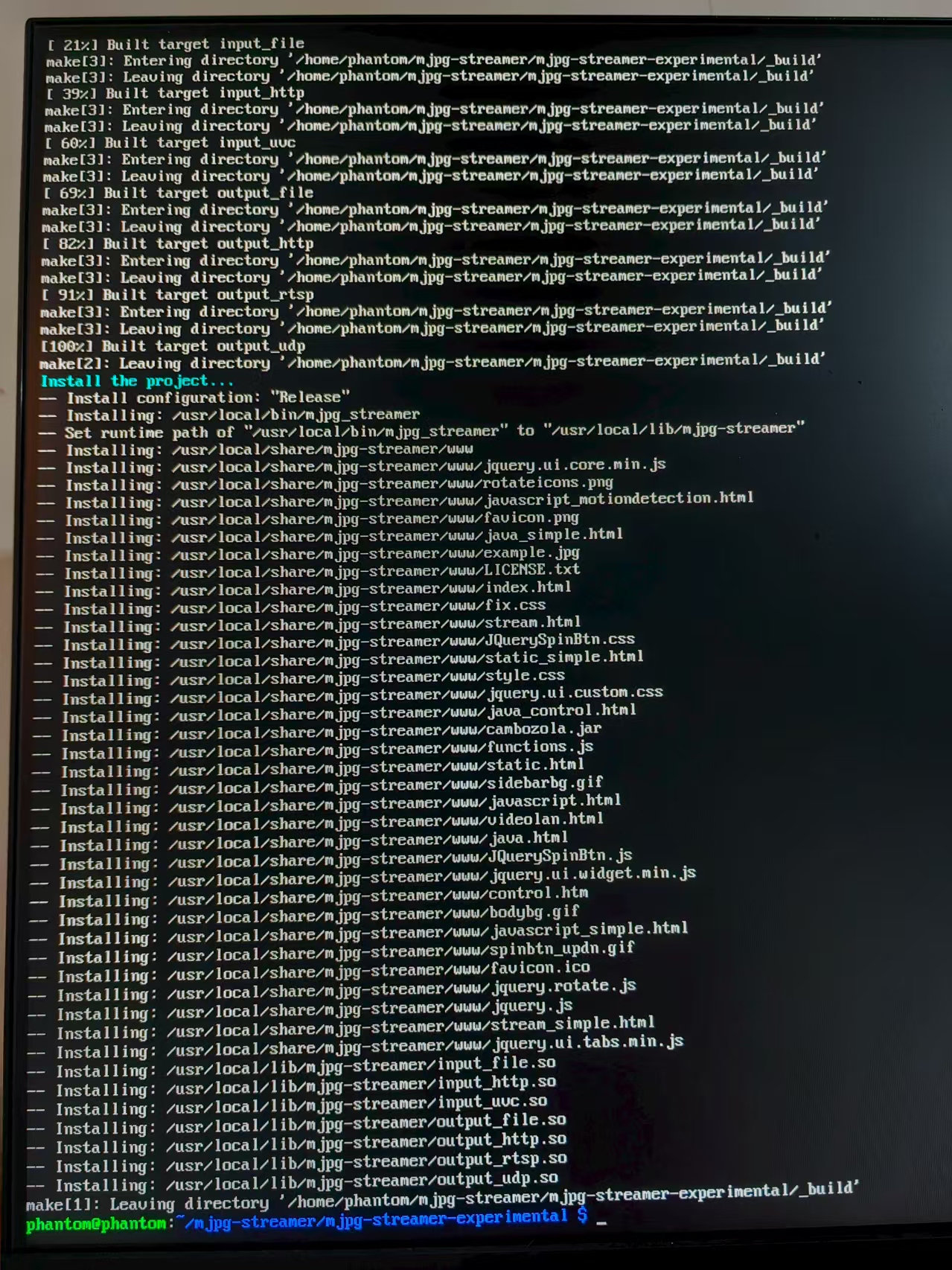Click the favicon.ico install line
Screen dimensions: 952x1270
click(310, 972)
